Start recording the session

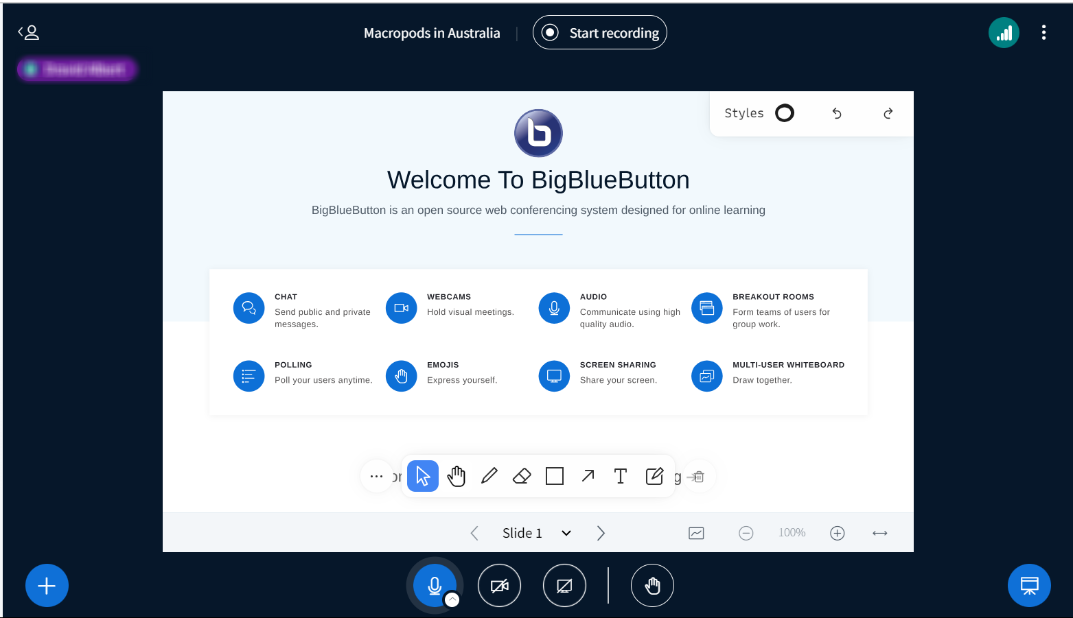(599, 33)
